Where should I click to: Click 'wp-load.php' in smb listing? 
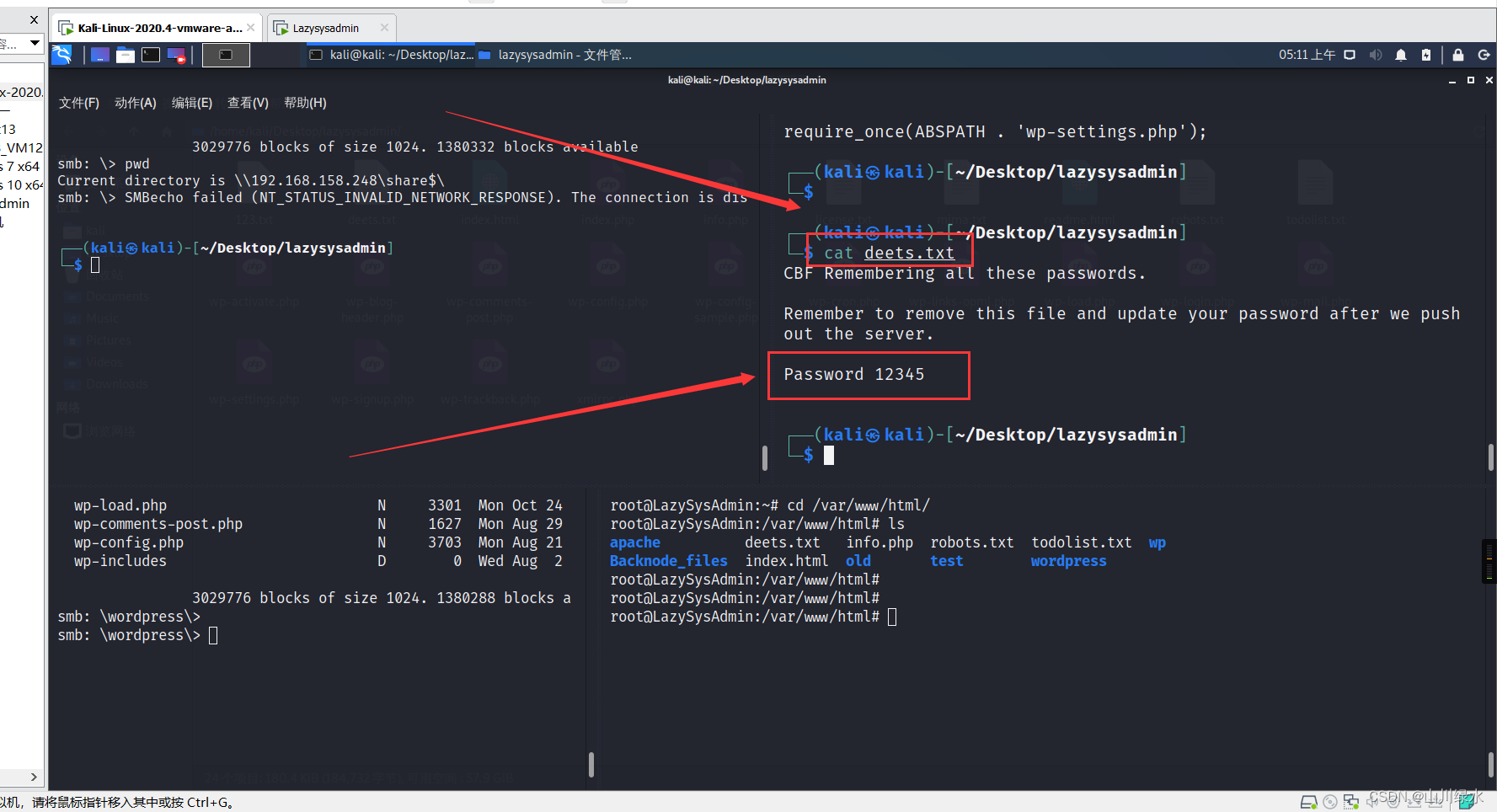(120, 505)
